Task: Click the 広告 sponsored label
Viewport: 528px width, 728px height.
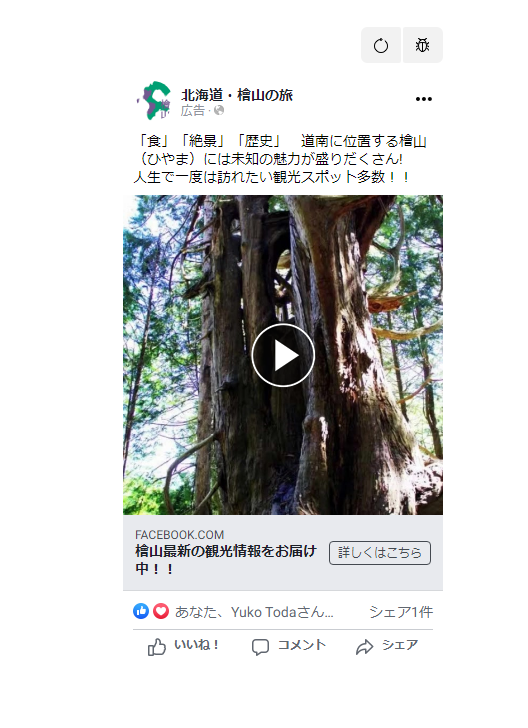Action: click(x=193, y=110)
